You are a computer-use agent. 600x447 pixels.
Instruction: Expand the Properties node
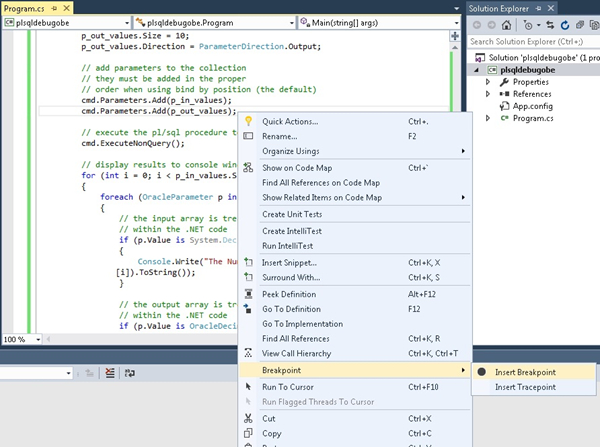[x=488, y=82]
